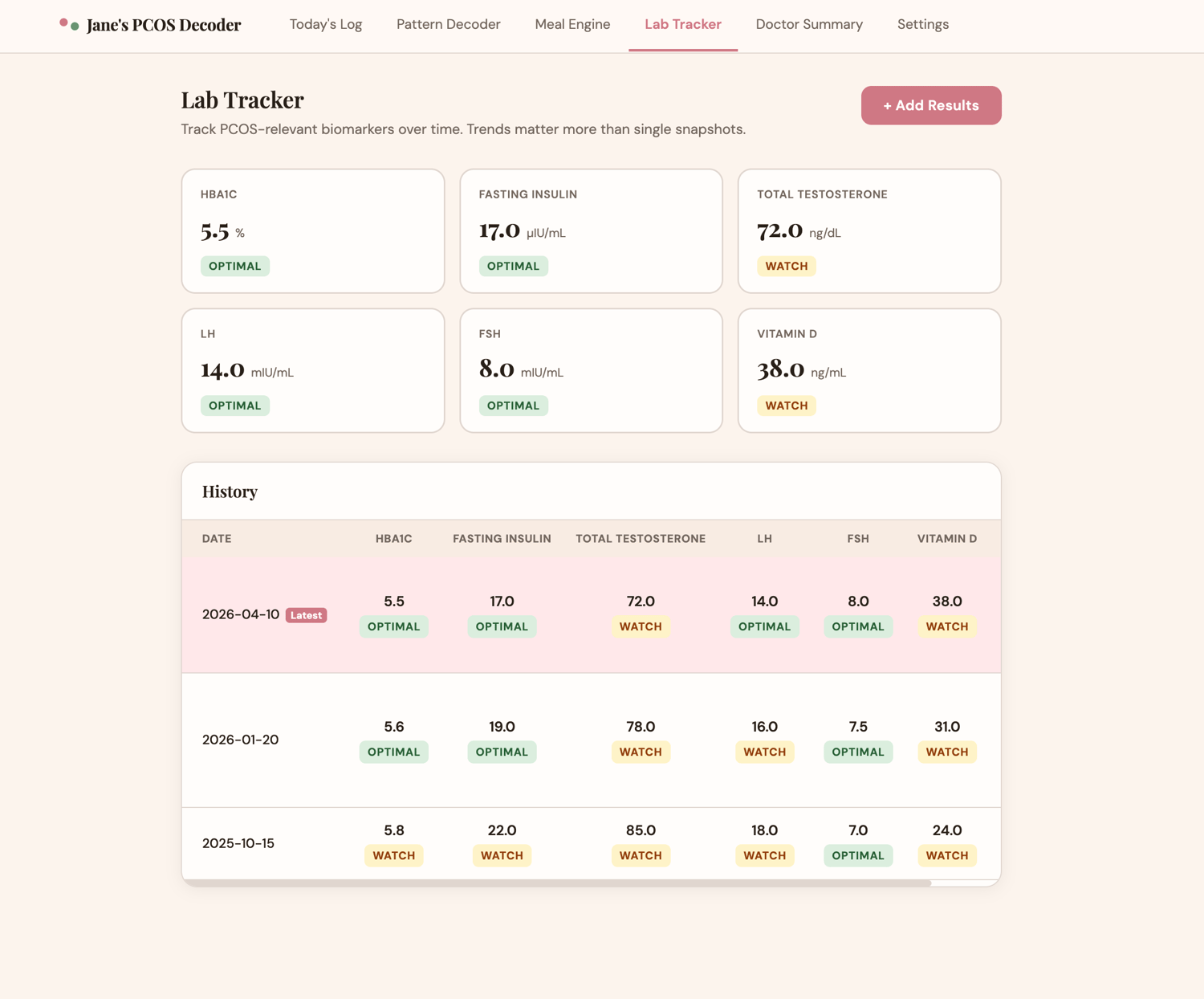Click the Jane's PCOS Decoder logo dots
This screenshot has height=999, width=1204.
69,24
